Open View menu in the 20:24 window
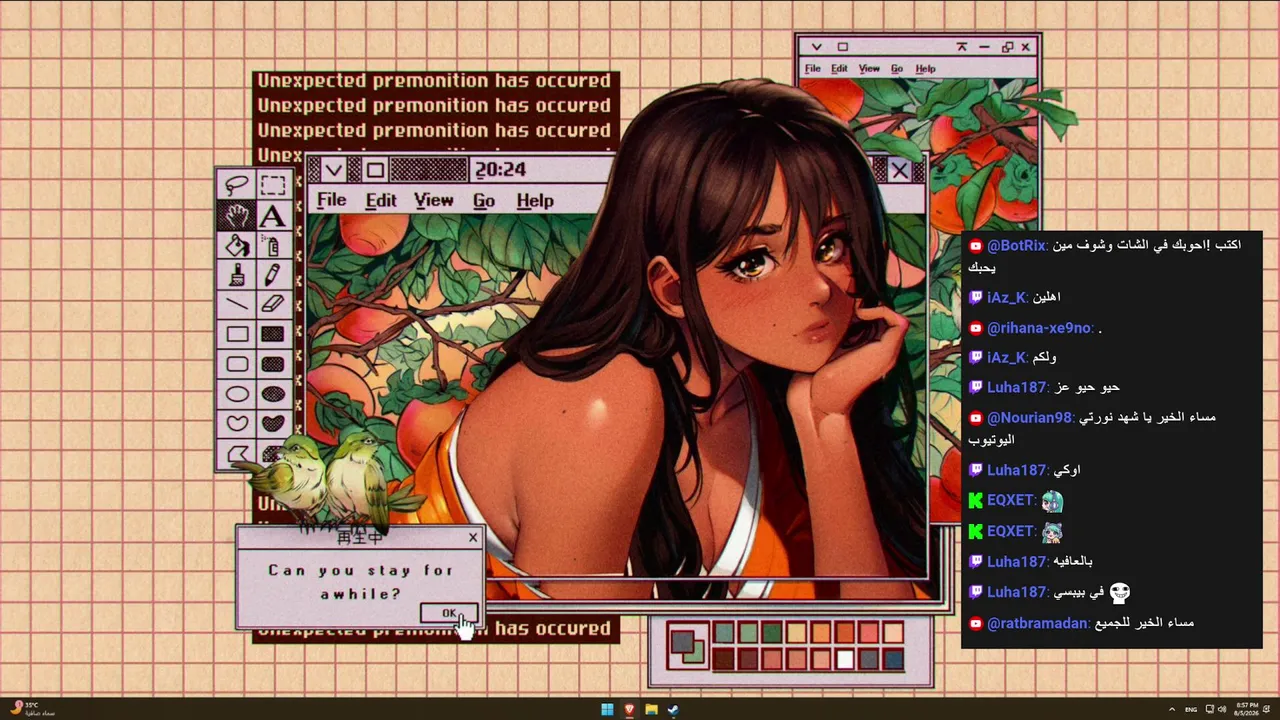This screenshot has height=720, width=1280. point(433,200)
